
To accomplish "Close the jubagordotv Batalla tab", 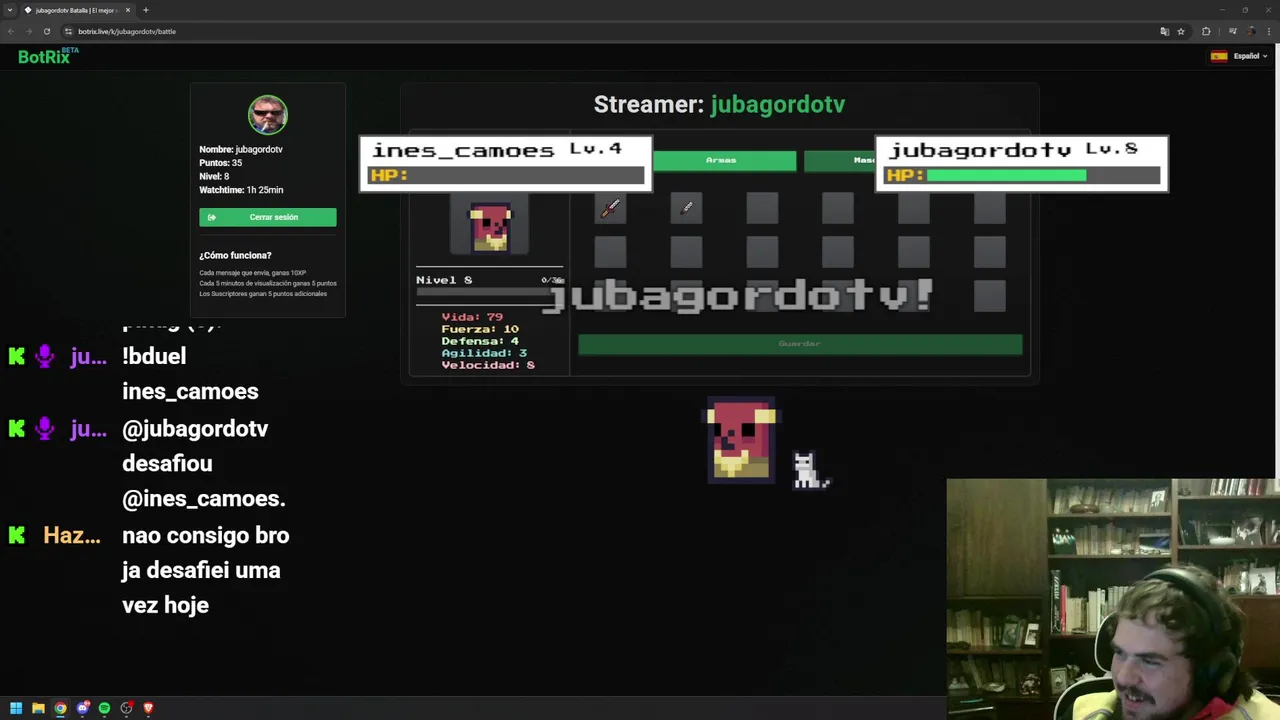I will pos(128,10).
